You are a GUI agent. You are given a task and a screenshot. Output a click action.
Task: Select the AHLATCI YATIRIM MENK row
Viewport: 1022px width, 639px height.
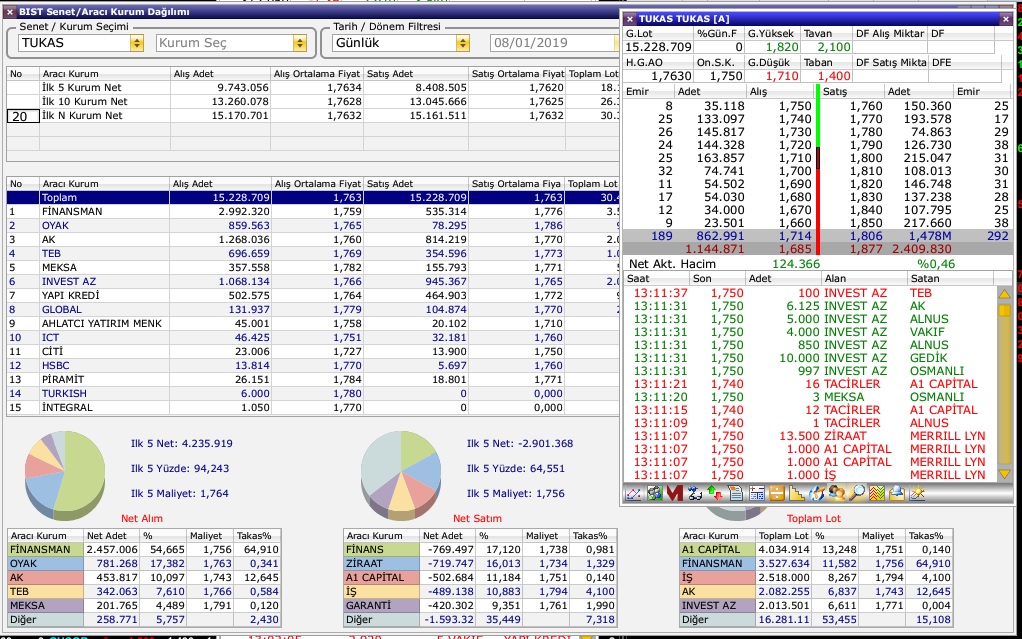pyautogui.click(x=313, y=323)
